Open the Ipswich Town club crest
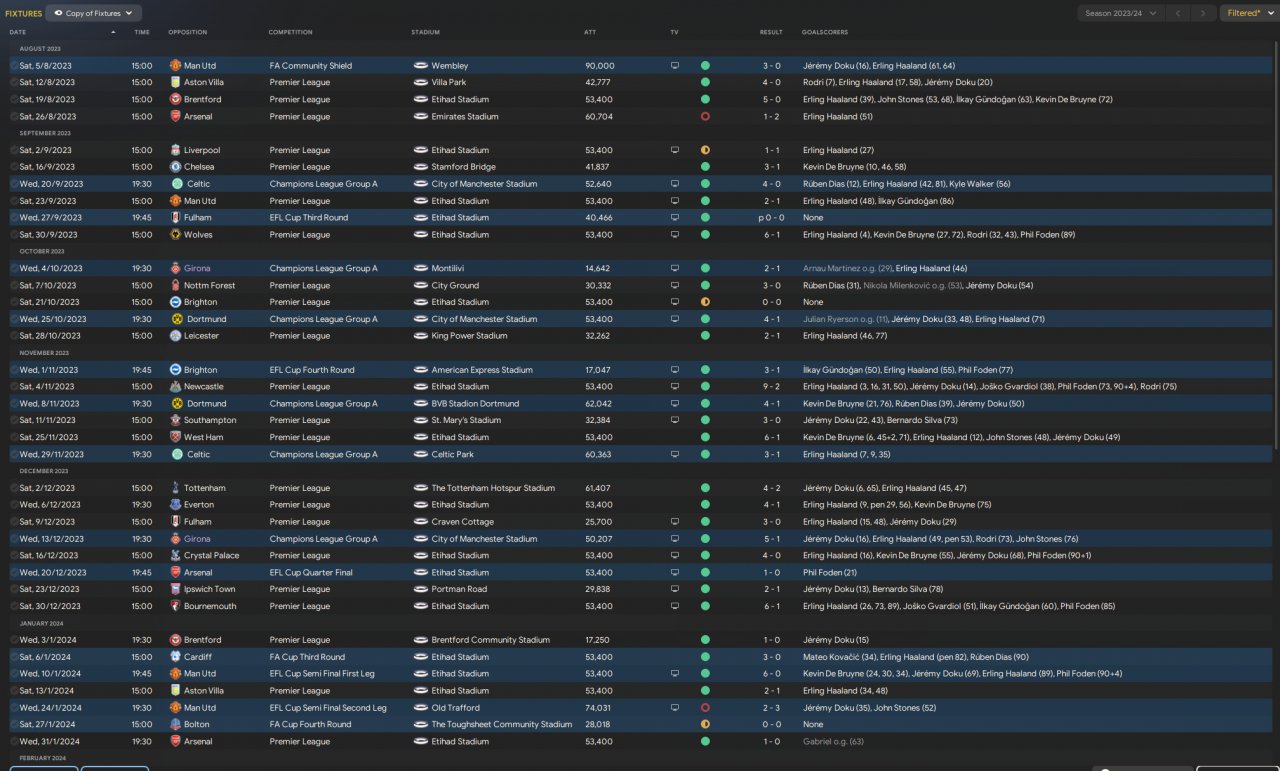The width and height of the screenshot is (1280, 771). (175, 590)
